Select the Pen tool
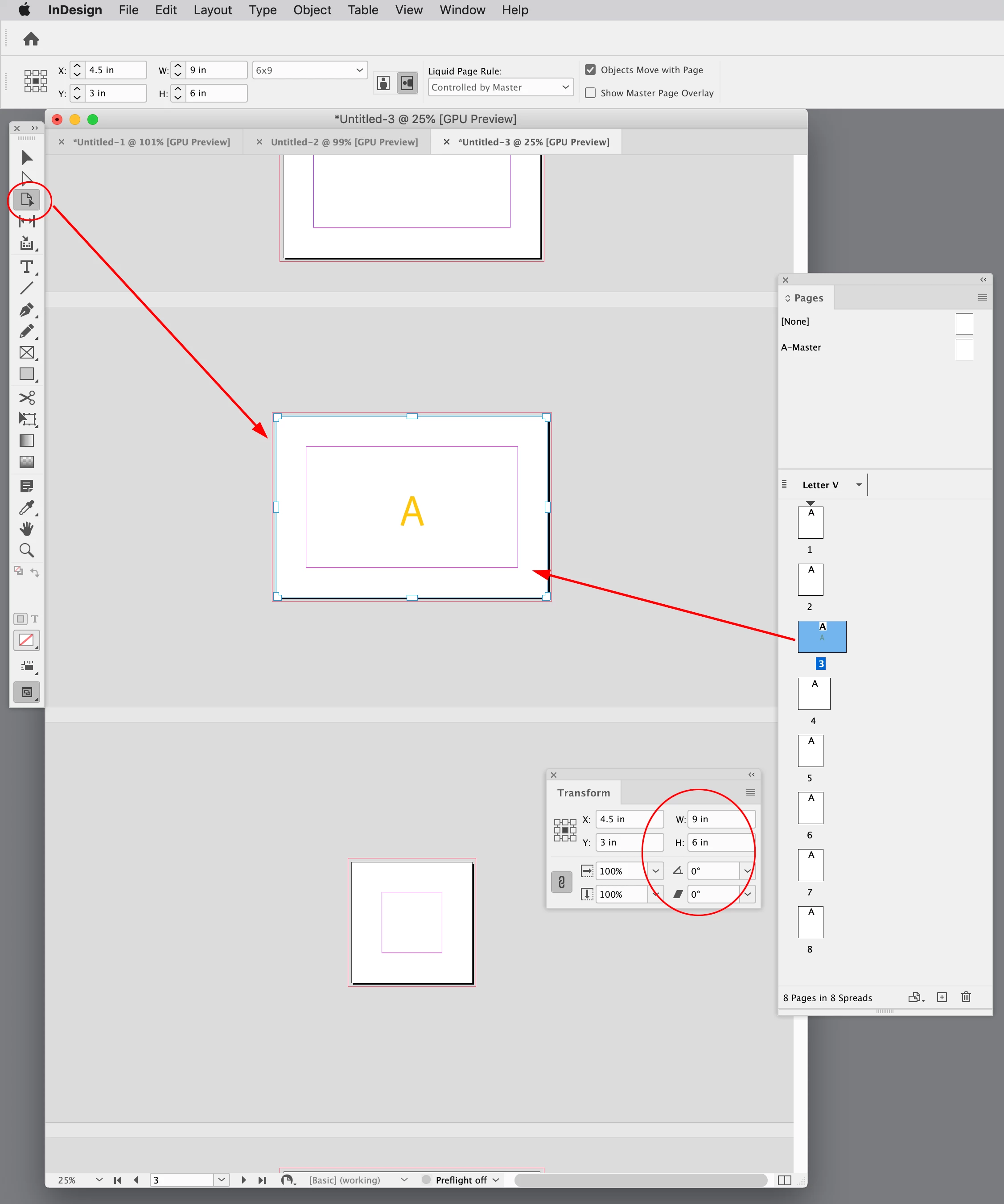Viewport: 1004px width, 1204px height. click(x=26, y=310)
